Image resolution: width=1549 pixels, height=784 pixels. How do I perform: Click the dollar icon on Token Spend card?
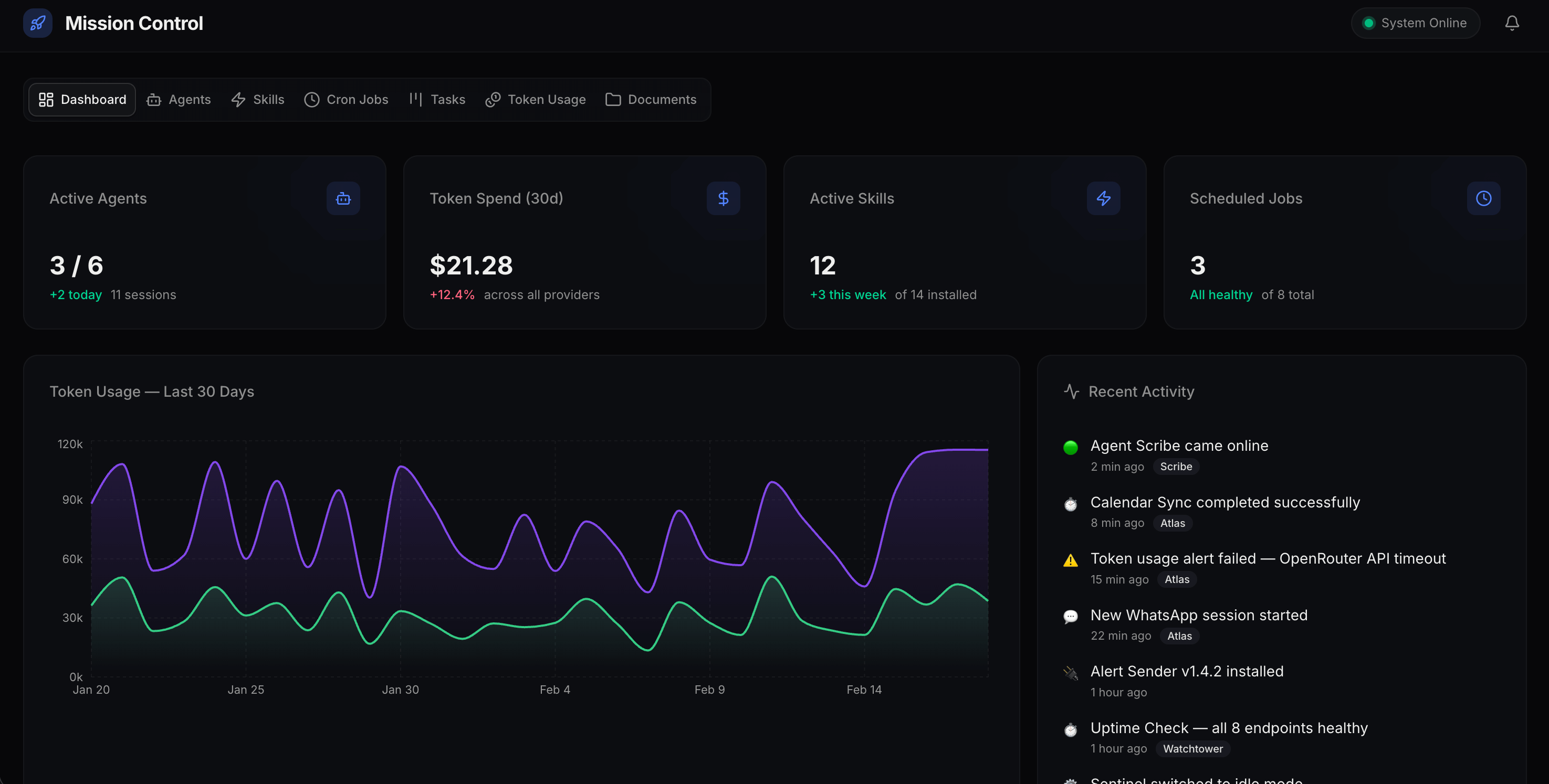pos(723,198)
